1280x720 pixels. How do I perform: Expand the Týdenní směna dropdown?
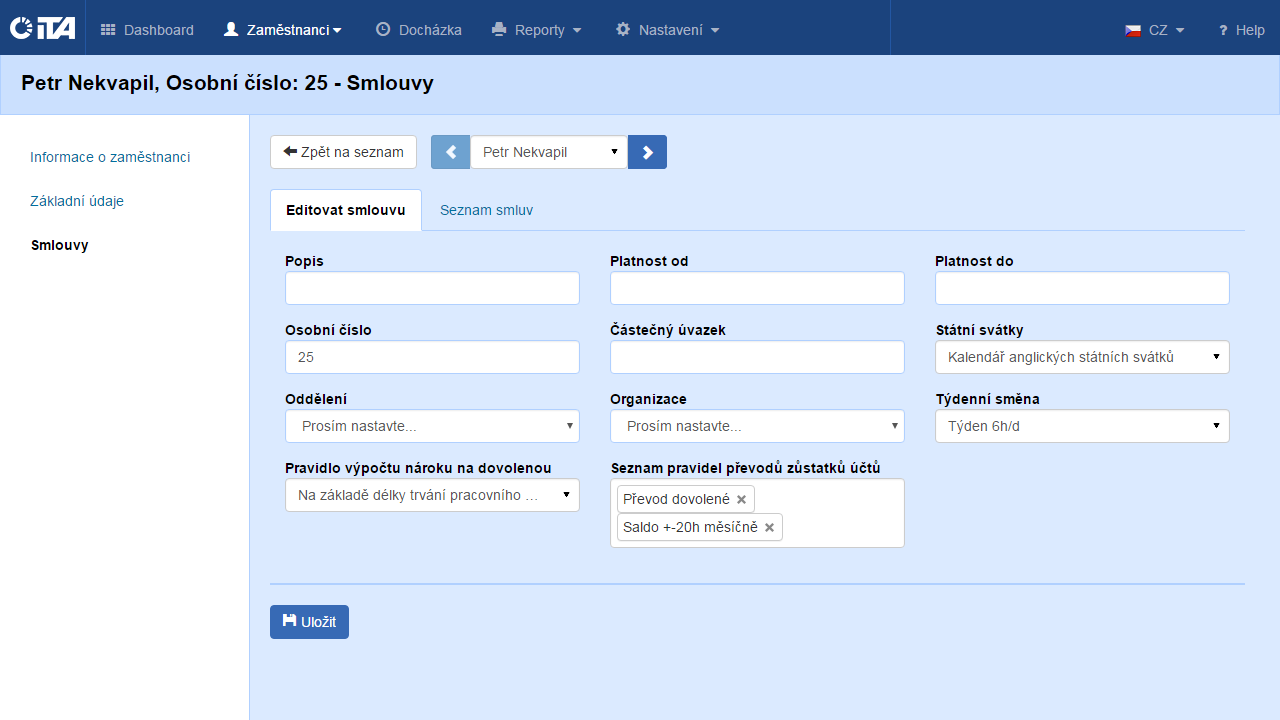1082,426
